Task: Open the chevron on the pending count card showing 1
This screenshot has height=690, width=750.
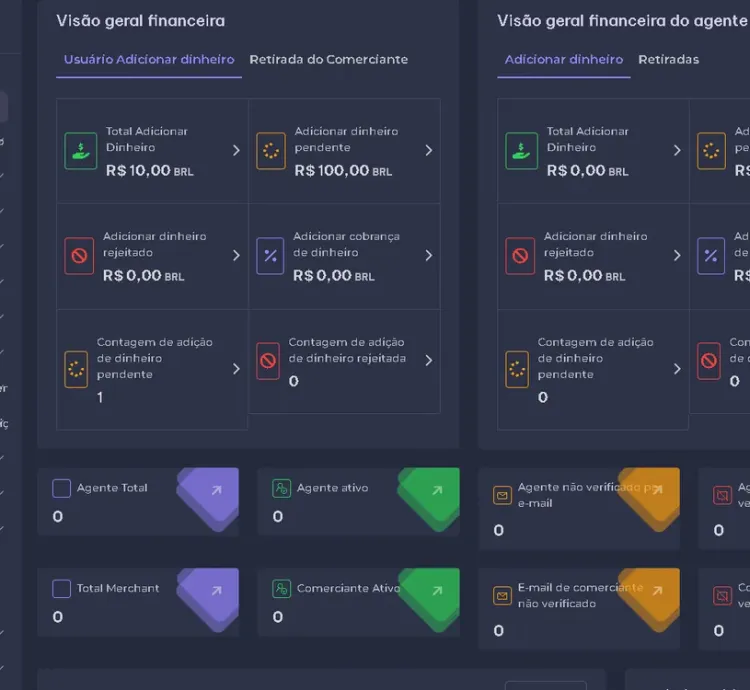Action: click(236, 369)
